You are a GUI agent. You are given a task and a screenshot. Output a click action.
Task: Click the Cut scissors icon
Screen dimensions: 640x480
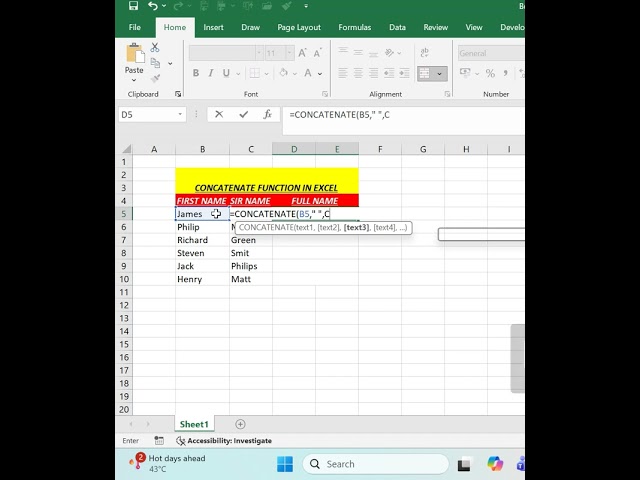tap(155, 47)
